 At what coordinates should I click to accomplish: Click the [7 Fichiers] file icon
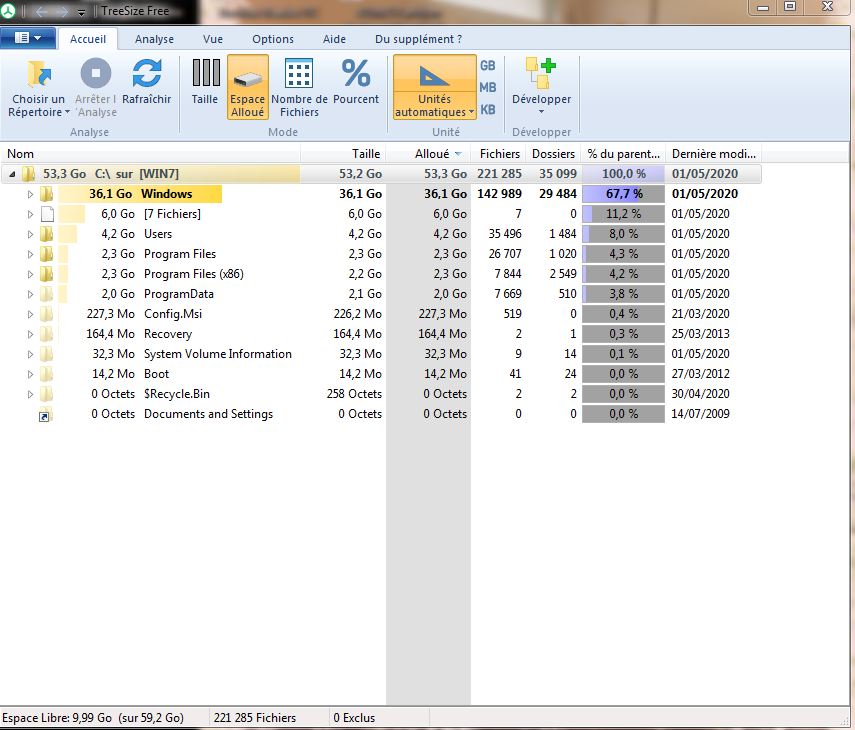tap(47, 214)
